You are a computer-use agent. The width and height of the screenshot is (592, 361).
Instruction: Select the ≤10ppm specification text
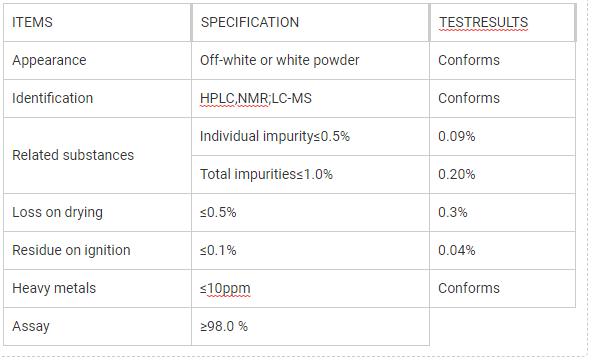coord(225,288)
